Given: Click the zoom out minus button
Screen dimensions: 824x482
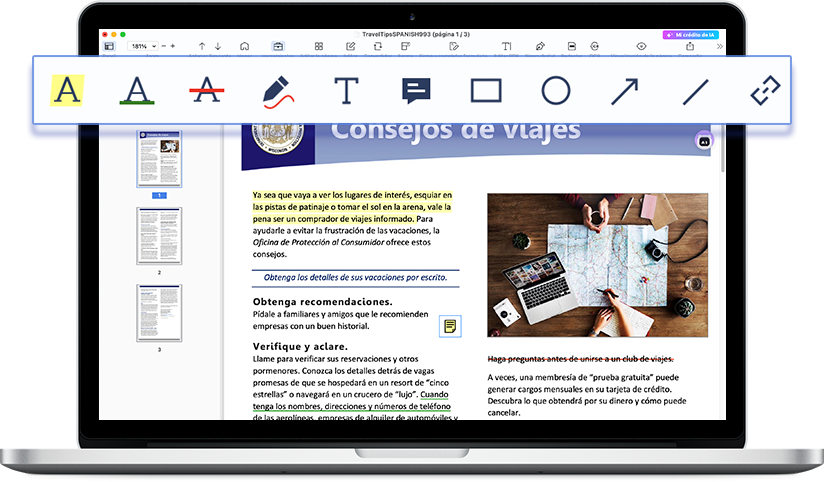Looking at the screenshot, I should click(163, 46).
